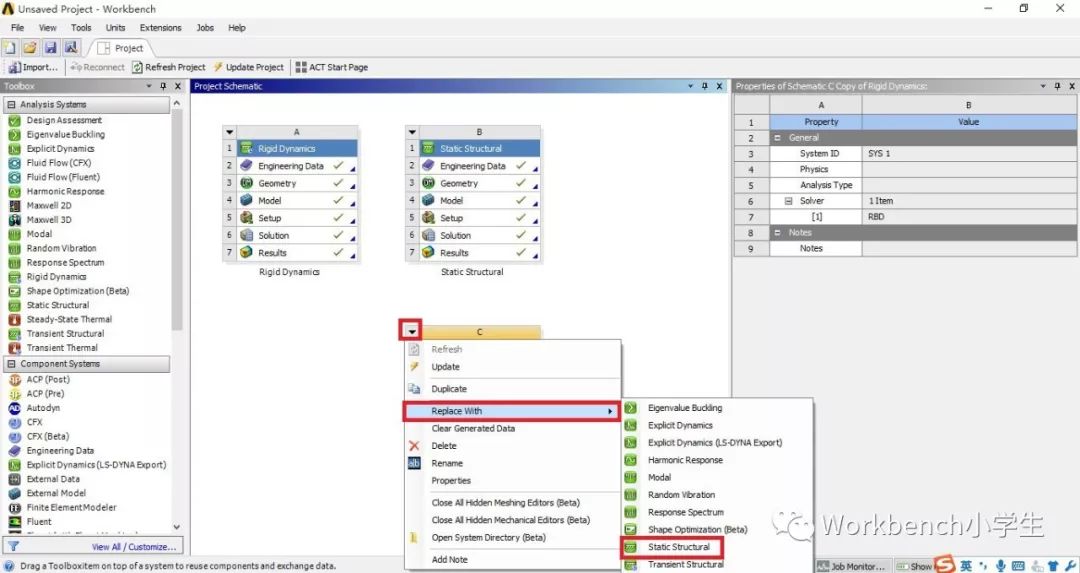The height and width of the screenshot is (573, 1080).
Task: Click the red X Delete icon in the context menu
Action: pos(414,446)
